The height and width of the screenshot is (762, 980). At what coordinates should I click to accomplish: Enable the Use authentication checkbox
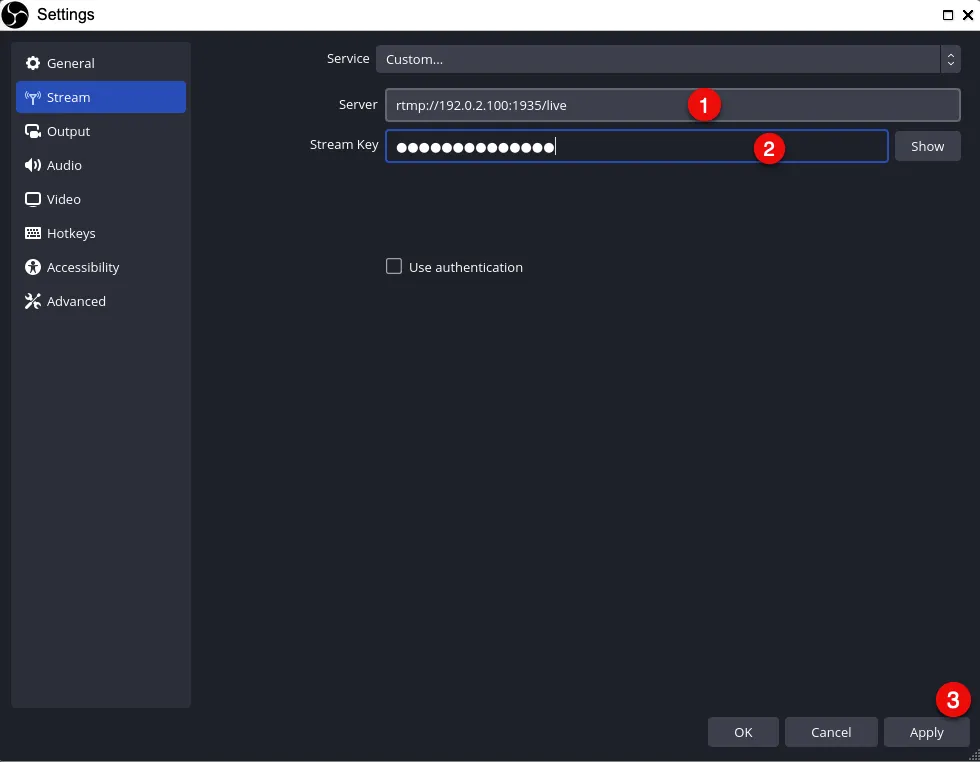pyautogui.click(x=394, y=266)
